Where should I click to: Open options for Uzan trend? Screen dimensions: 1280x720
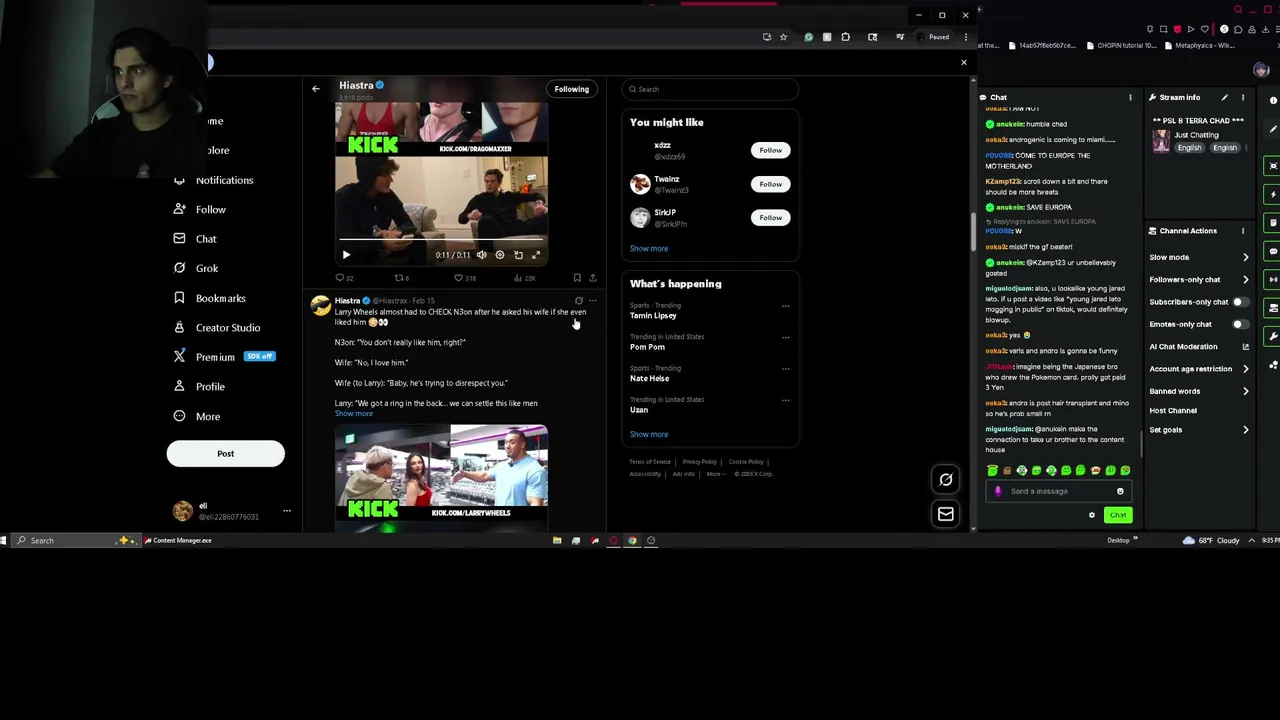click(785, 401)
